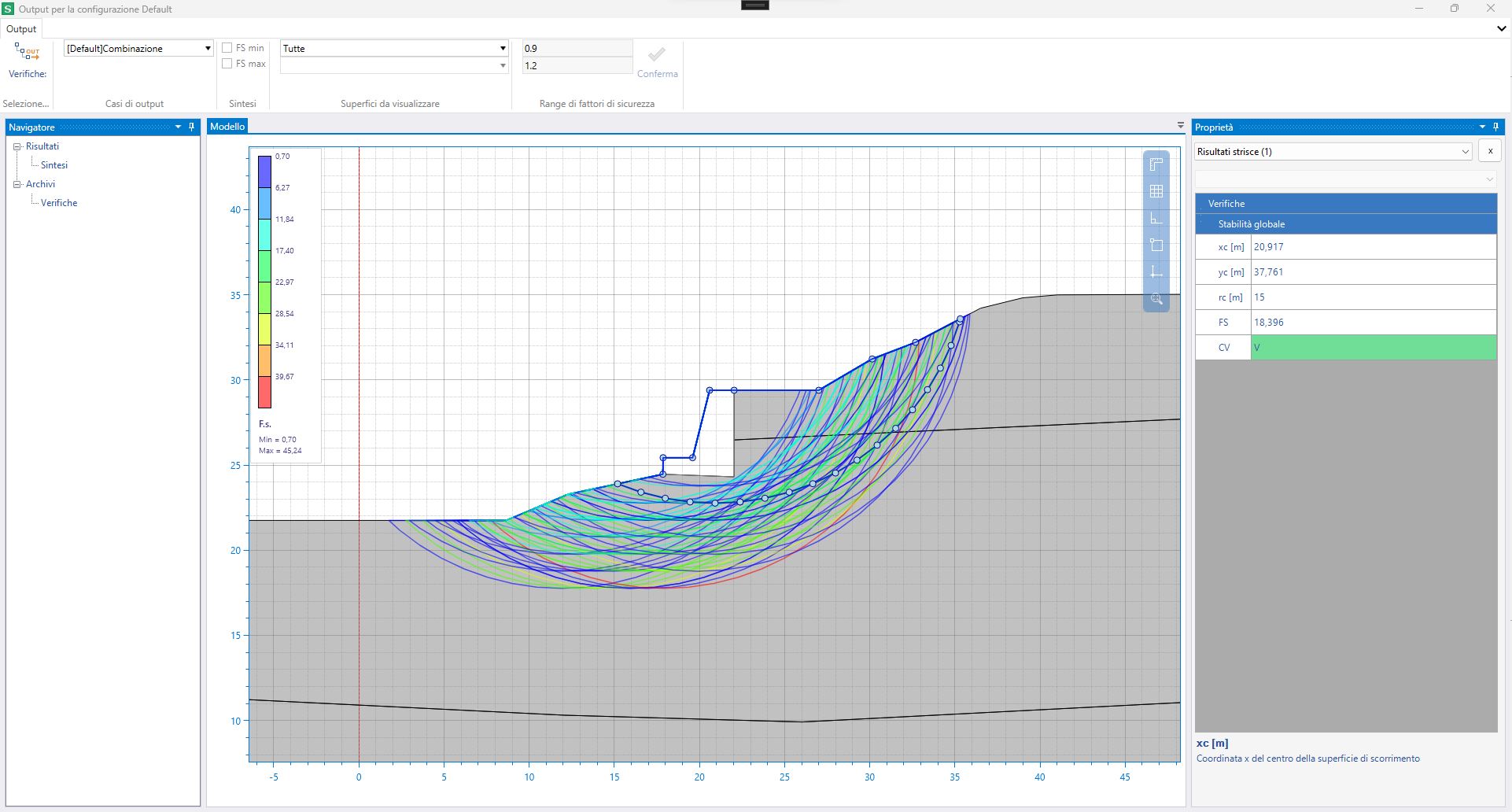Click the Range di fattori di sicurezza label
Image resolution: width=1512 pixels, height=812 pixels.
tap(597, 104)
